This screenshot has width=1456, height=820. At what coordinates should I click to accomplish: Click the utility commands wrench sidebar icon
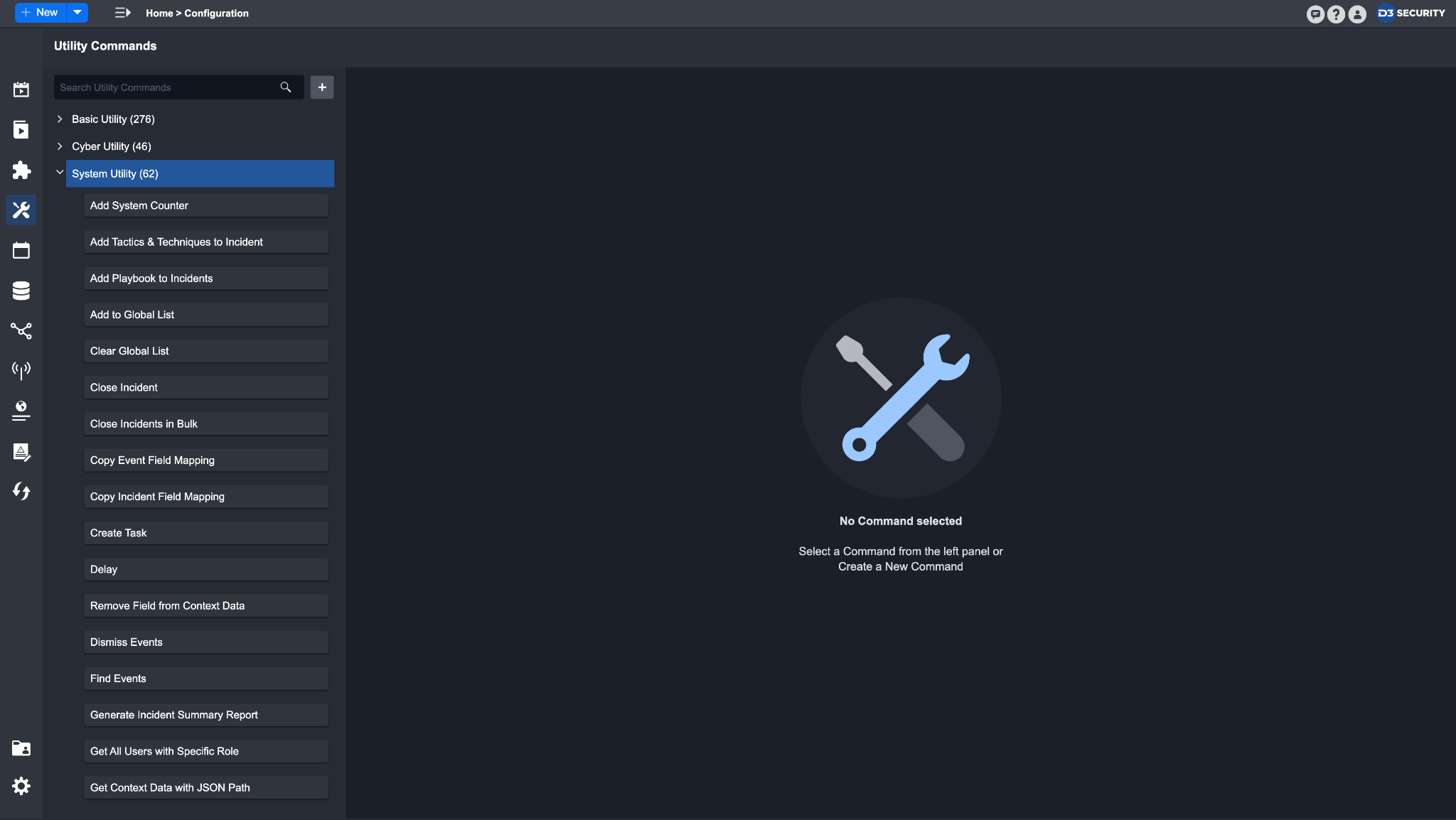click(21, 210)
